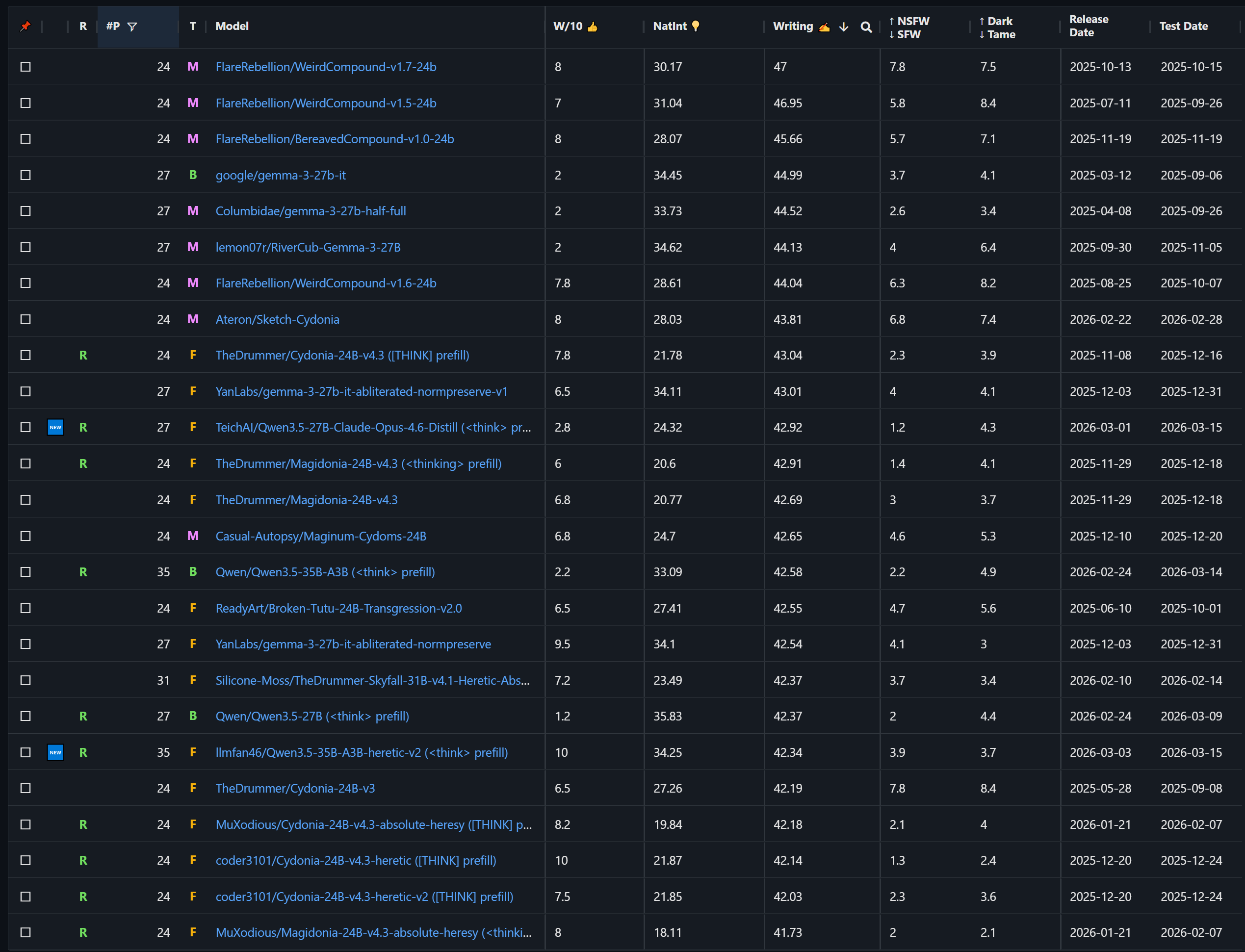Click the pin column header icon
The width and height of the screenshot is (1245, 952).
25,26
